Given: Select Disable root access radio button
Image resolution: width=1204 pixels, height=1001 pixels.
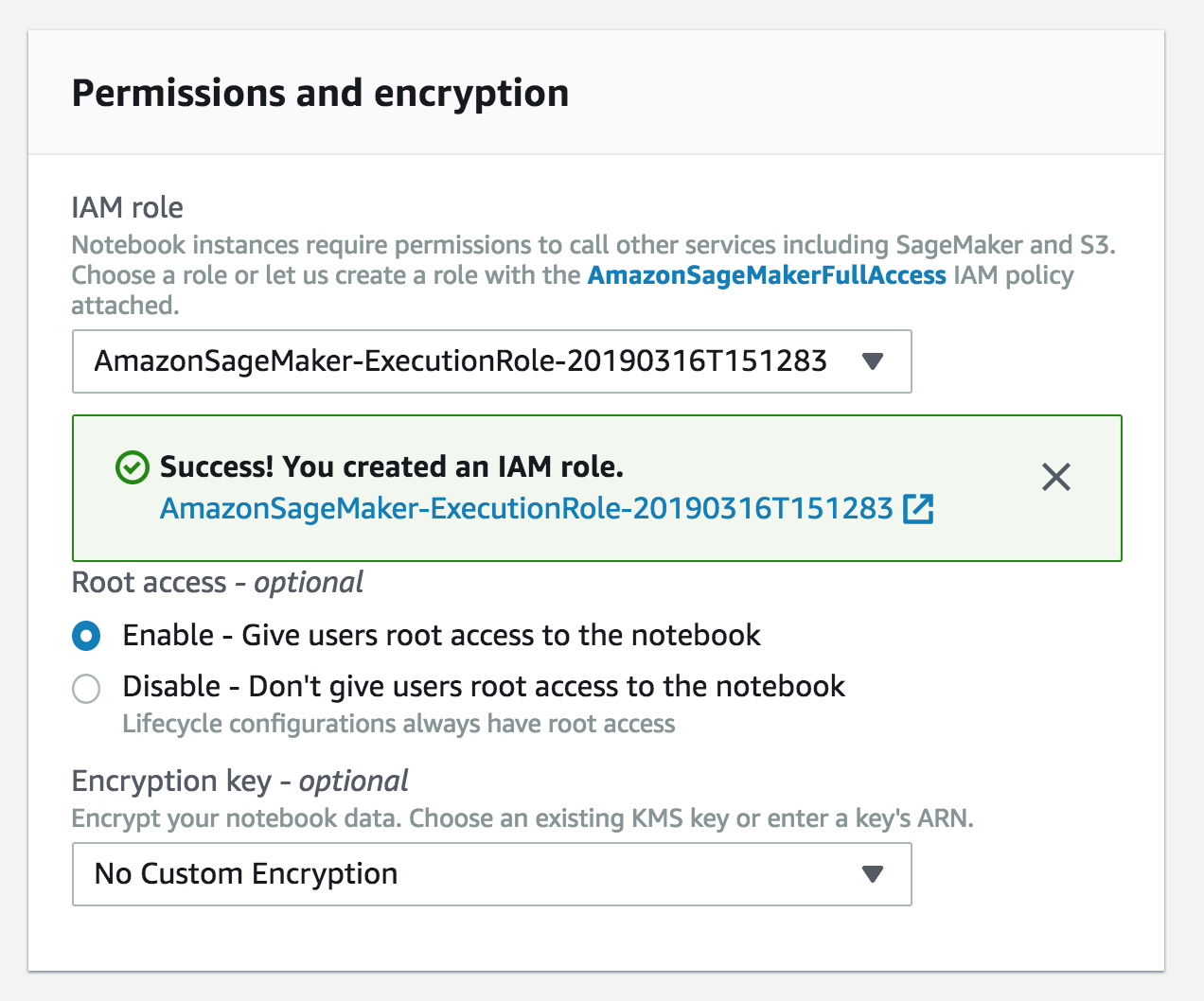Looking at the screenshot, I should coord(86,688).
